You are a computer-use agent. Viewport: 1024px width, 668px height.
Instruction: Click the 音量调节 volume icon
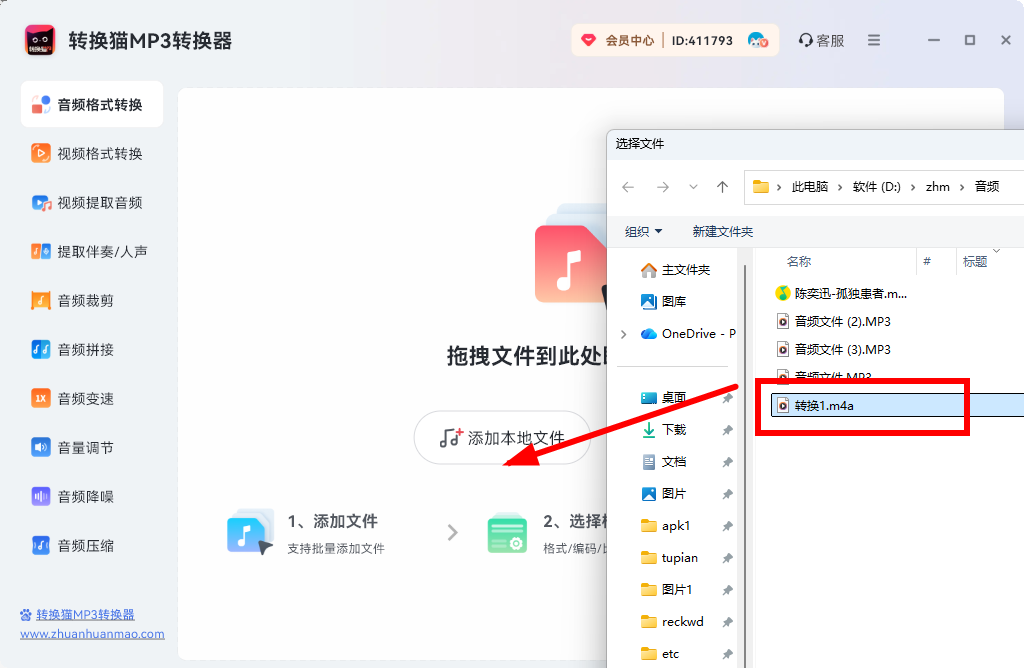(x=40, y=447)
